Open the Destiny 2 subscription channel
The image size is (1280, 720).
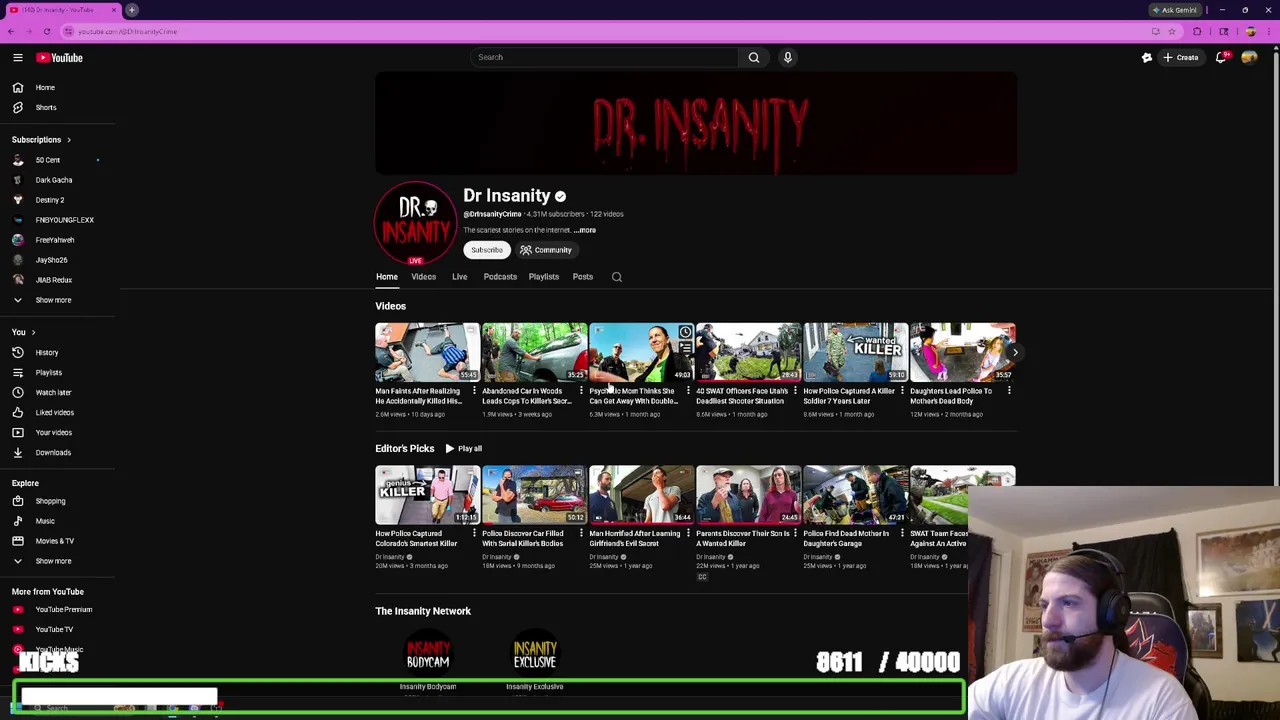[56, 200]
